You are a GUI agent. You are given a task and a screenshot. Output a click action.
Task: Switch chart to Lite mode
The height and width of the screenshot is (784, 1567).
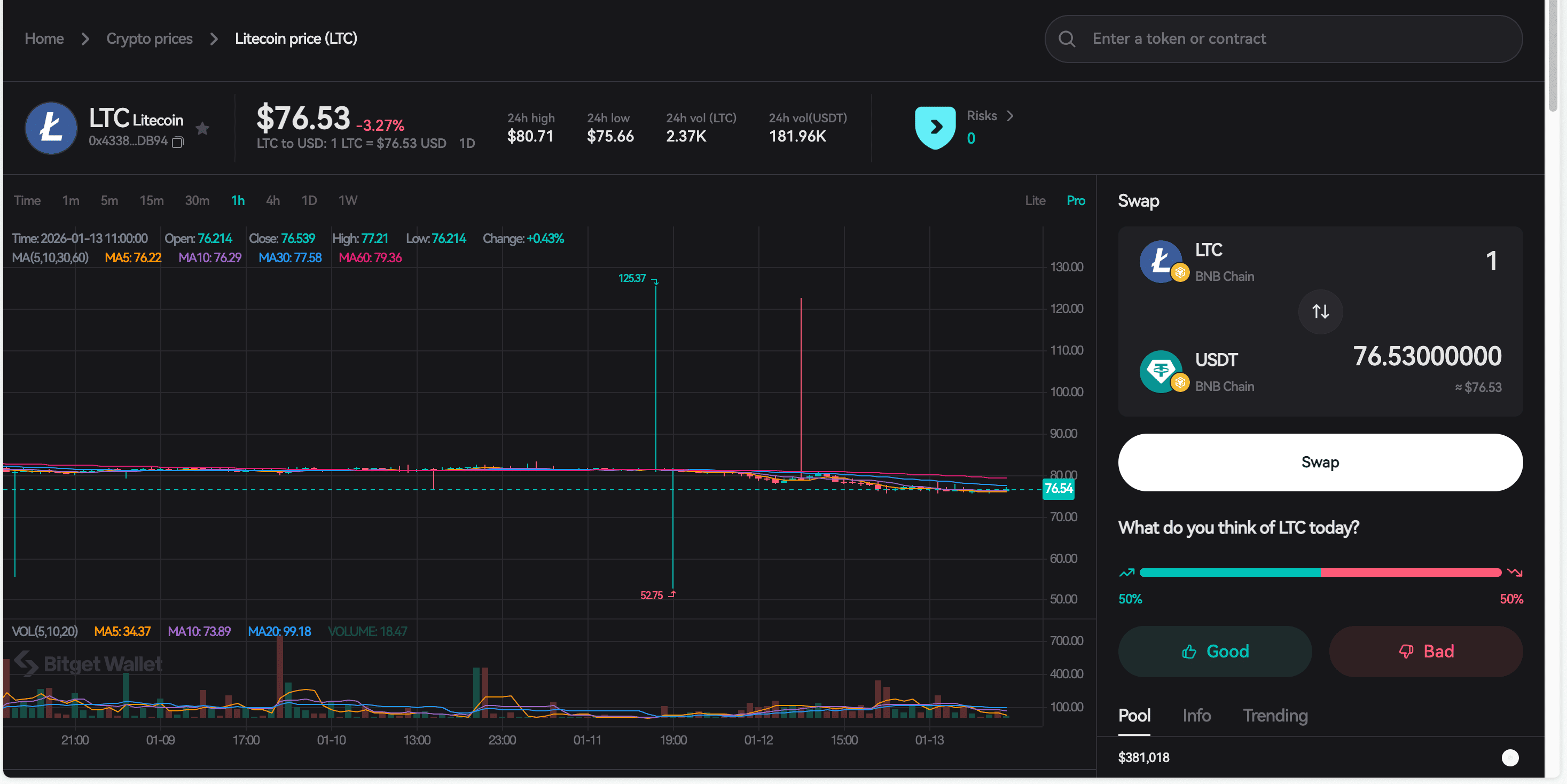click(1035, 200)
